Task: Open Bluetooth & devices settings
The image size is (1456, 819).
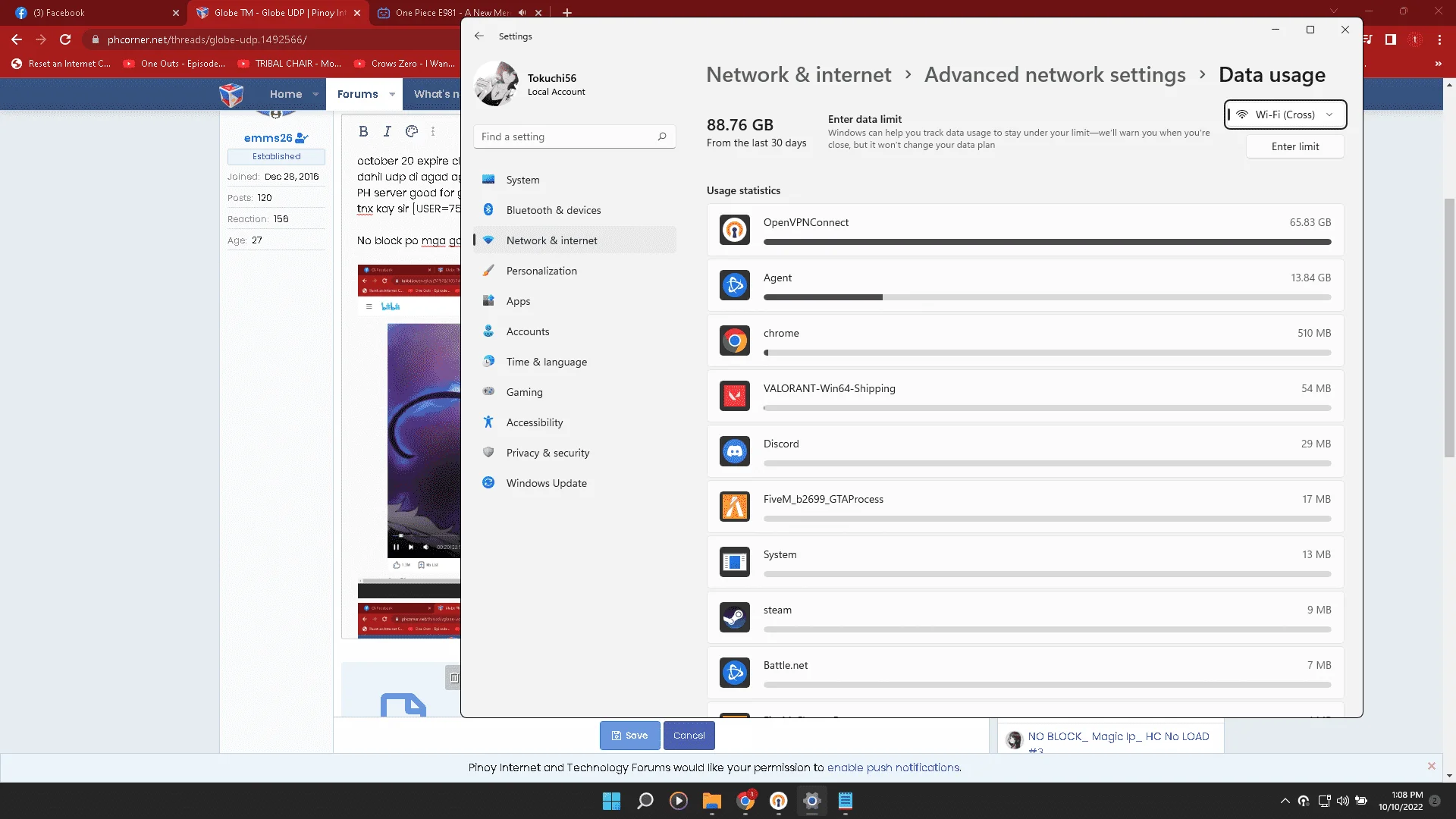Action: tap(574, 210)
